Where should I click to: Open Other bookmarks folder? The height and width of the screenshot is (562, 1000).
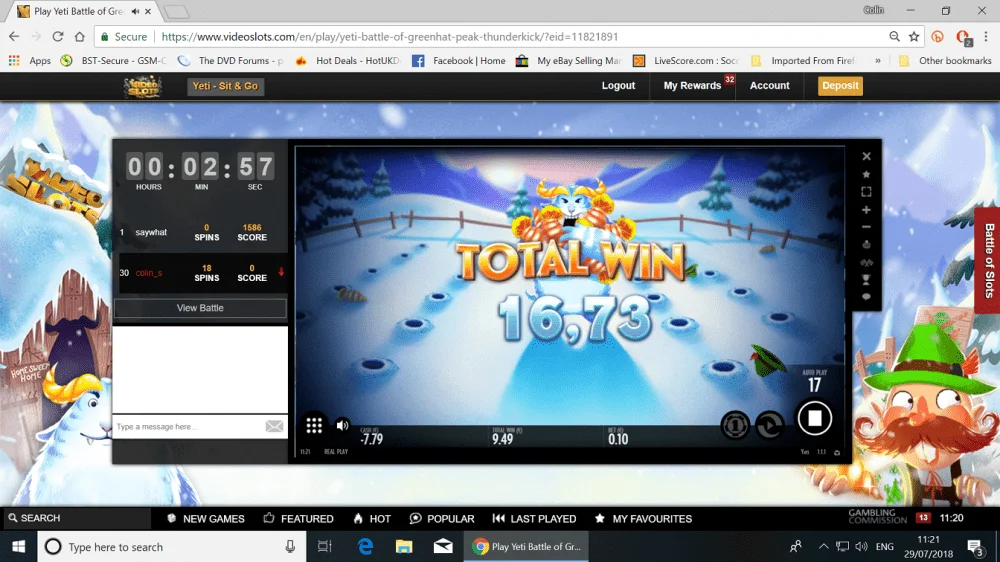click(945, 61)
